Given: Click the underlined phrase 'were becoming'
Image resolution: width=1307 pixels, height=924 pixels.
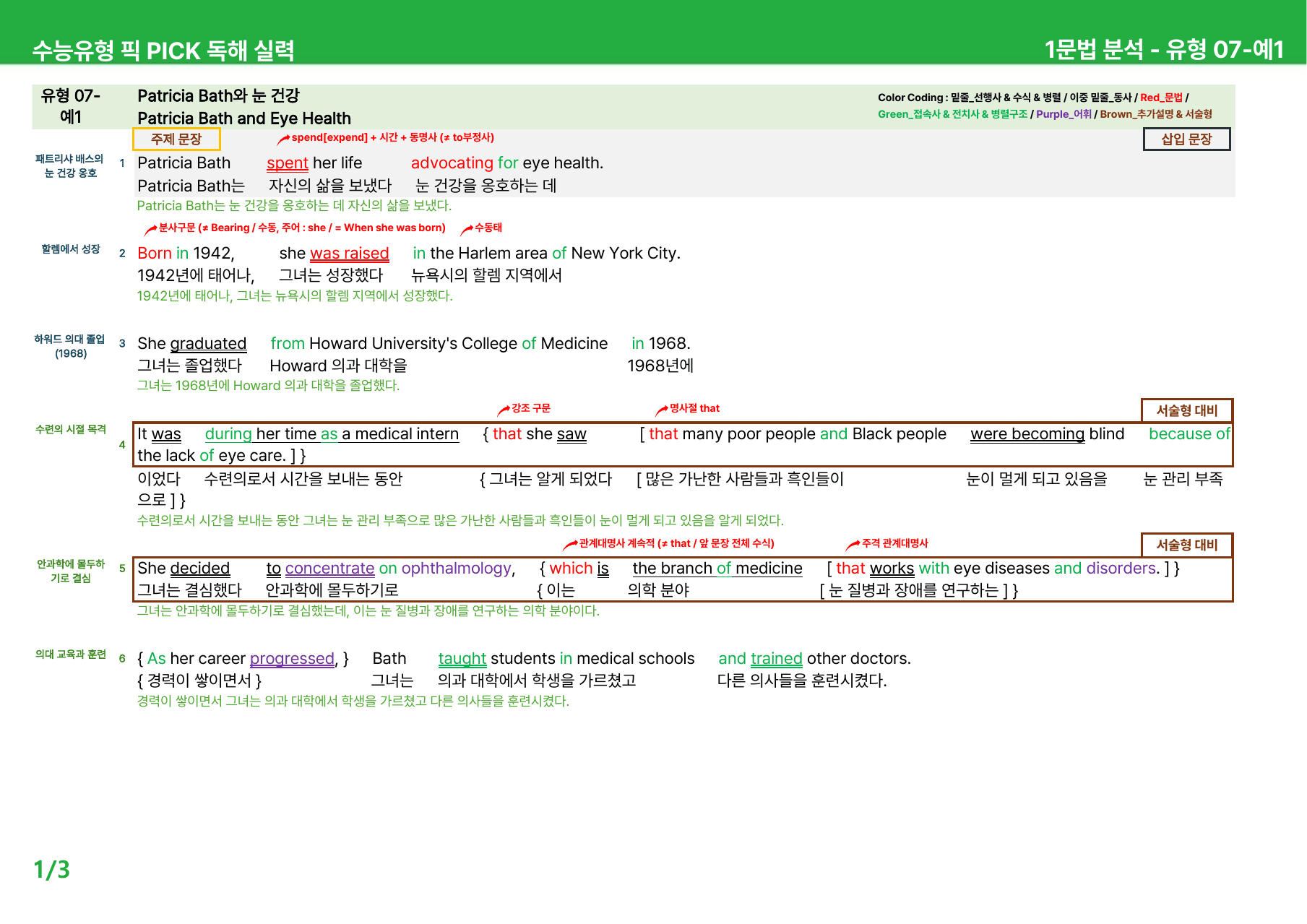Looking at the screenshot, I should tap(1027, 434).
